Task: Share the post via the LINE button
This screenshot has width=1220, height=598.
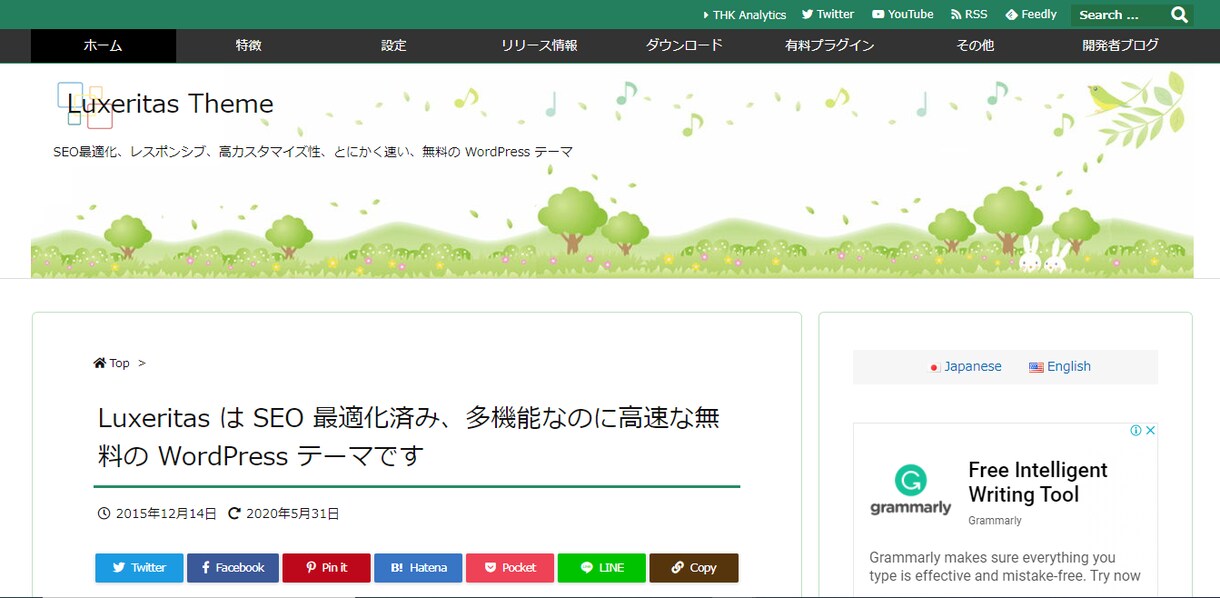Action: [602, 567]
